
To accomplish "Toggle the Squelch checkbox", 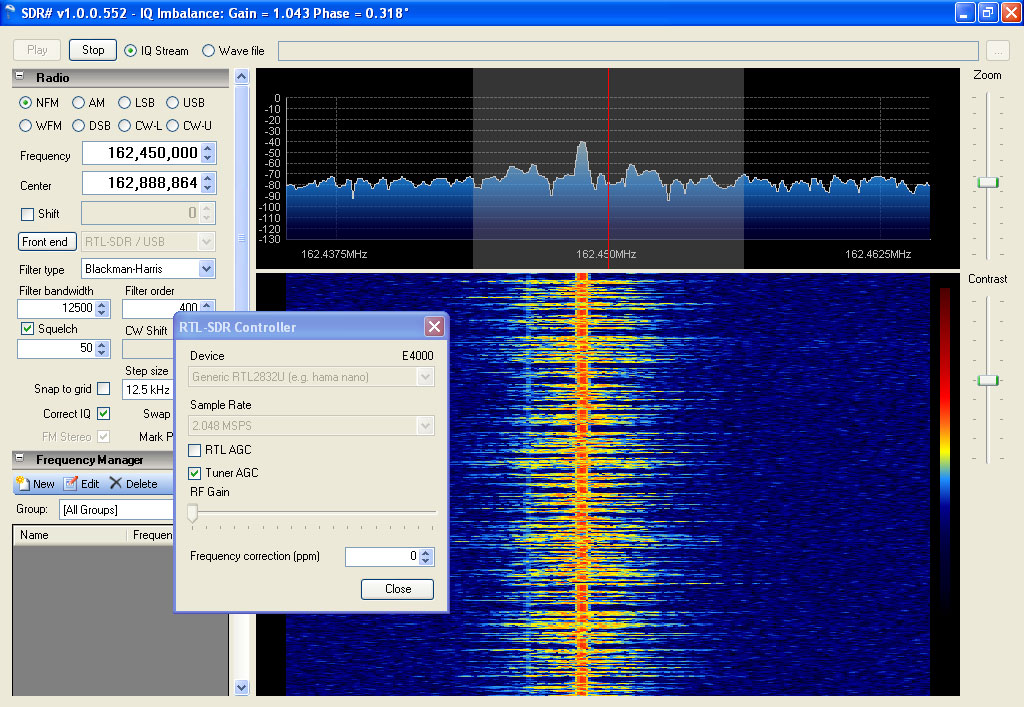I will coord(27,329).
